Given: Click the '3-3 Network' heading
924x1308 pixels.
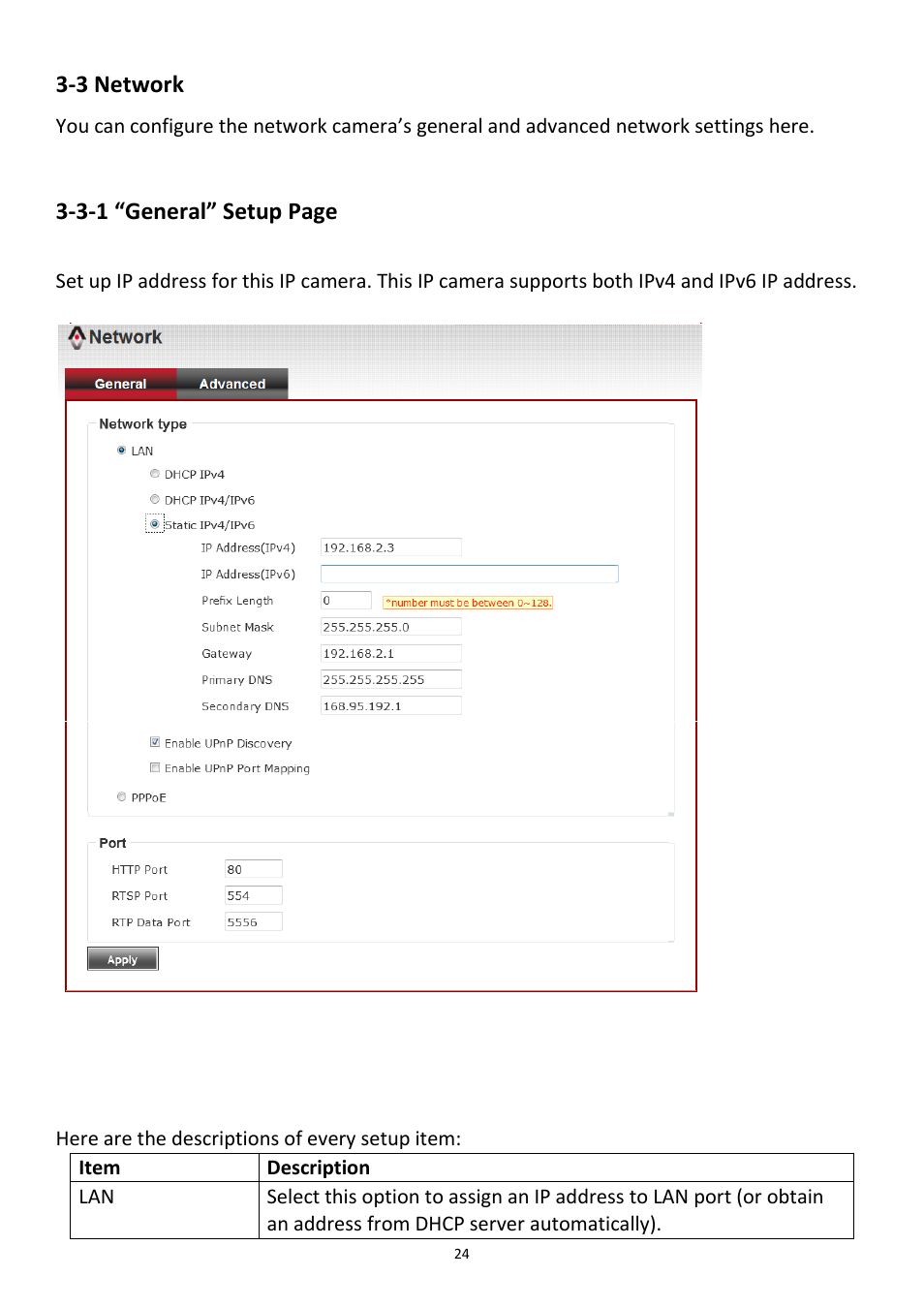Looking at the screenshot, I should click(120, 84).
